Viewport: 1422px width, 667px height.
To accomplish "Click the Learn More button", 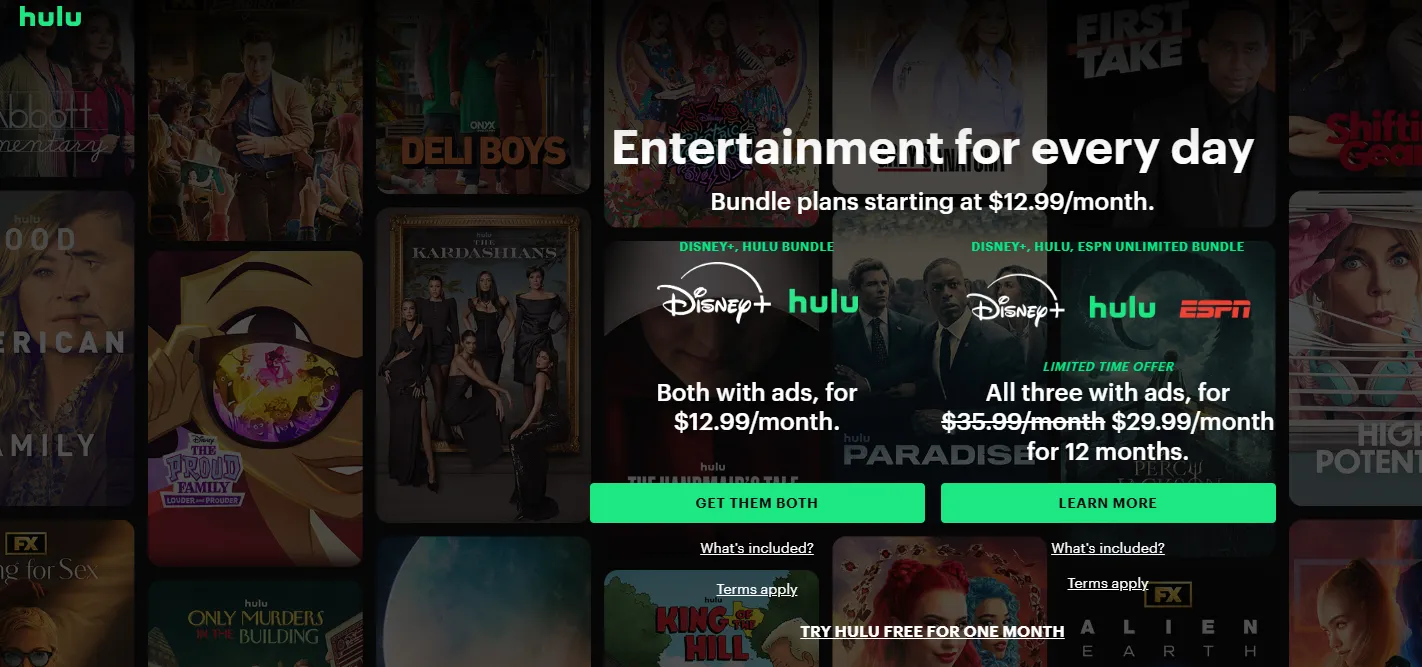I will pyautogui.click(x=1108, y=503).
